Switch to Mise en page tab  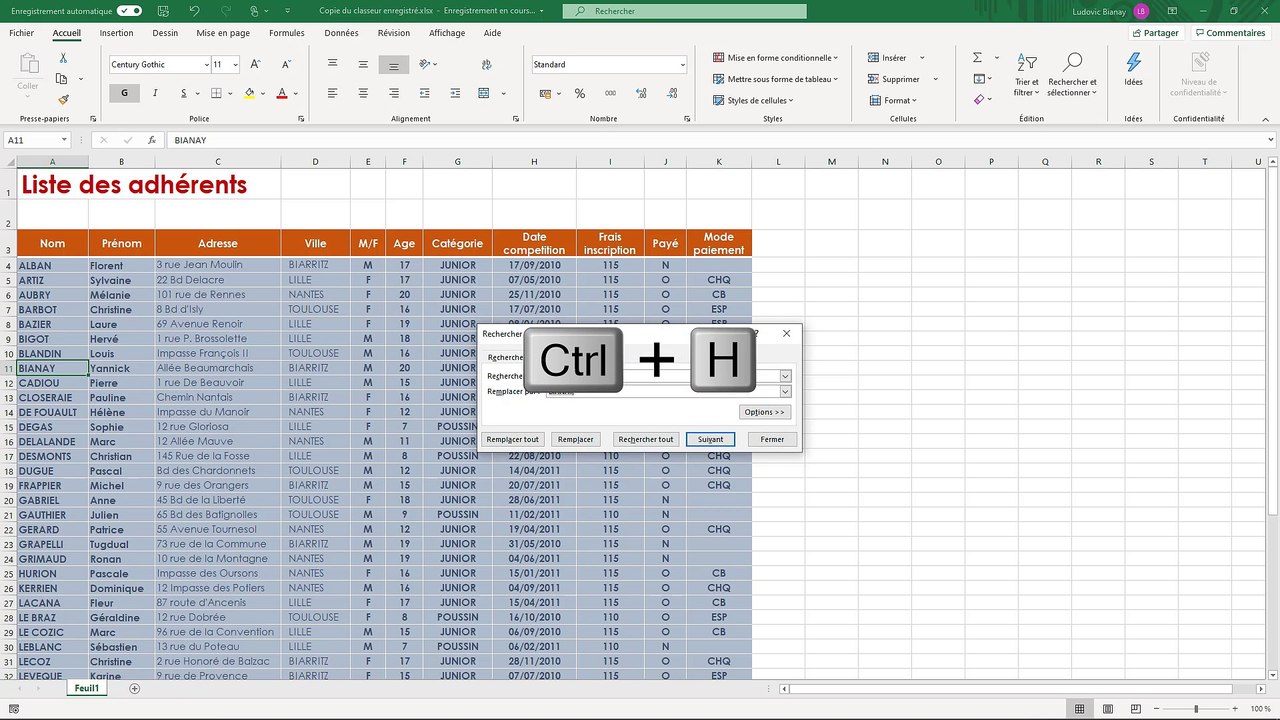click(223, 33)
